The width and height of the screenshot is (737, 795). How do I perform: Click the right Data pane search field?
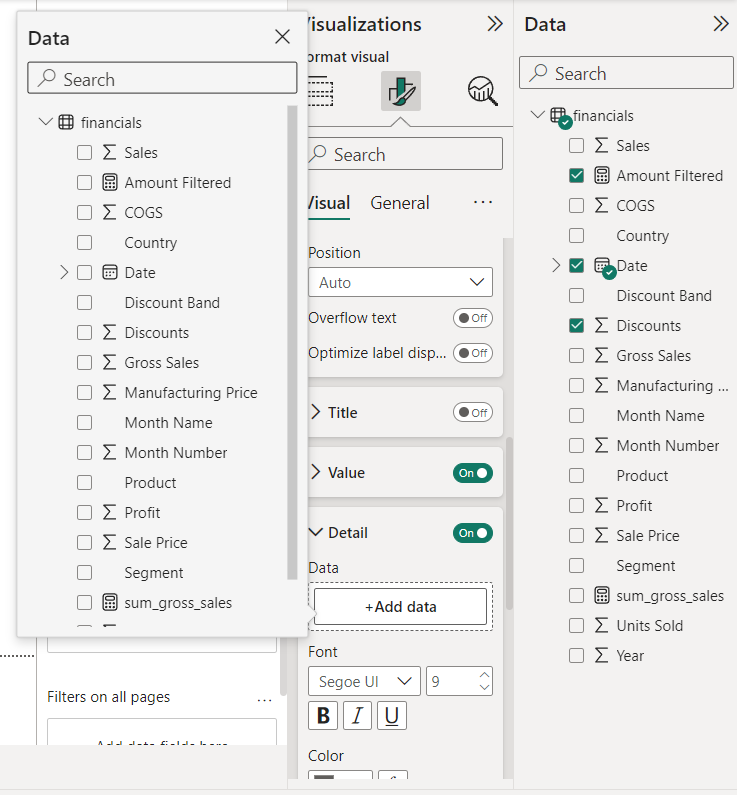[627, 73]
